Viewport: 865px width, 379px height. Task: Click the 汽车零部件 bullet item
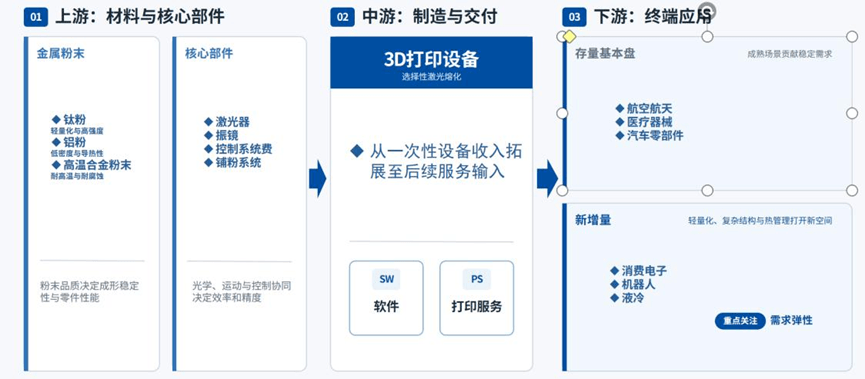649,135
